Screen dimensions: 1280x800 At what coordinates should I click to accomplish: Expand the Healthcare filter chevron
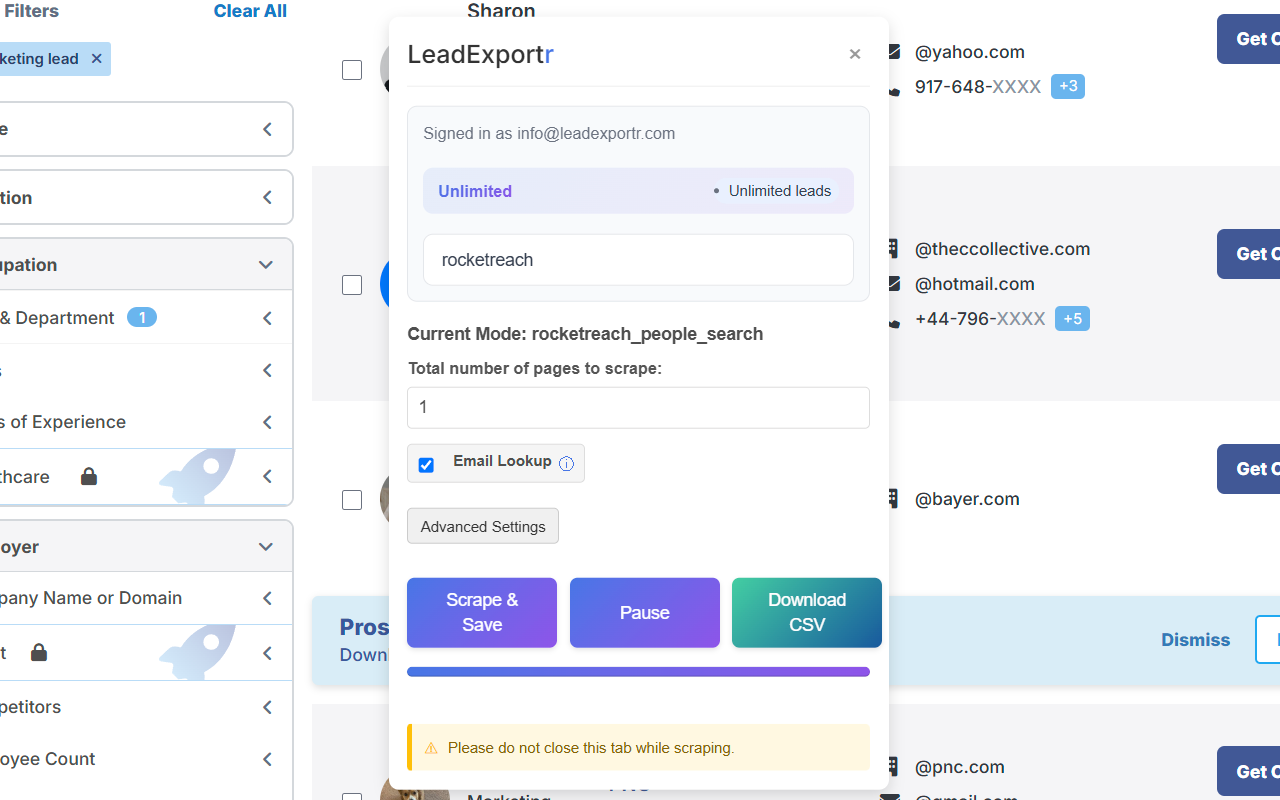267,477
